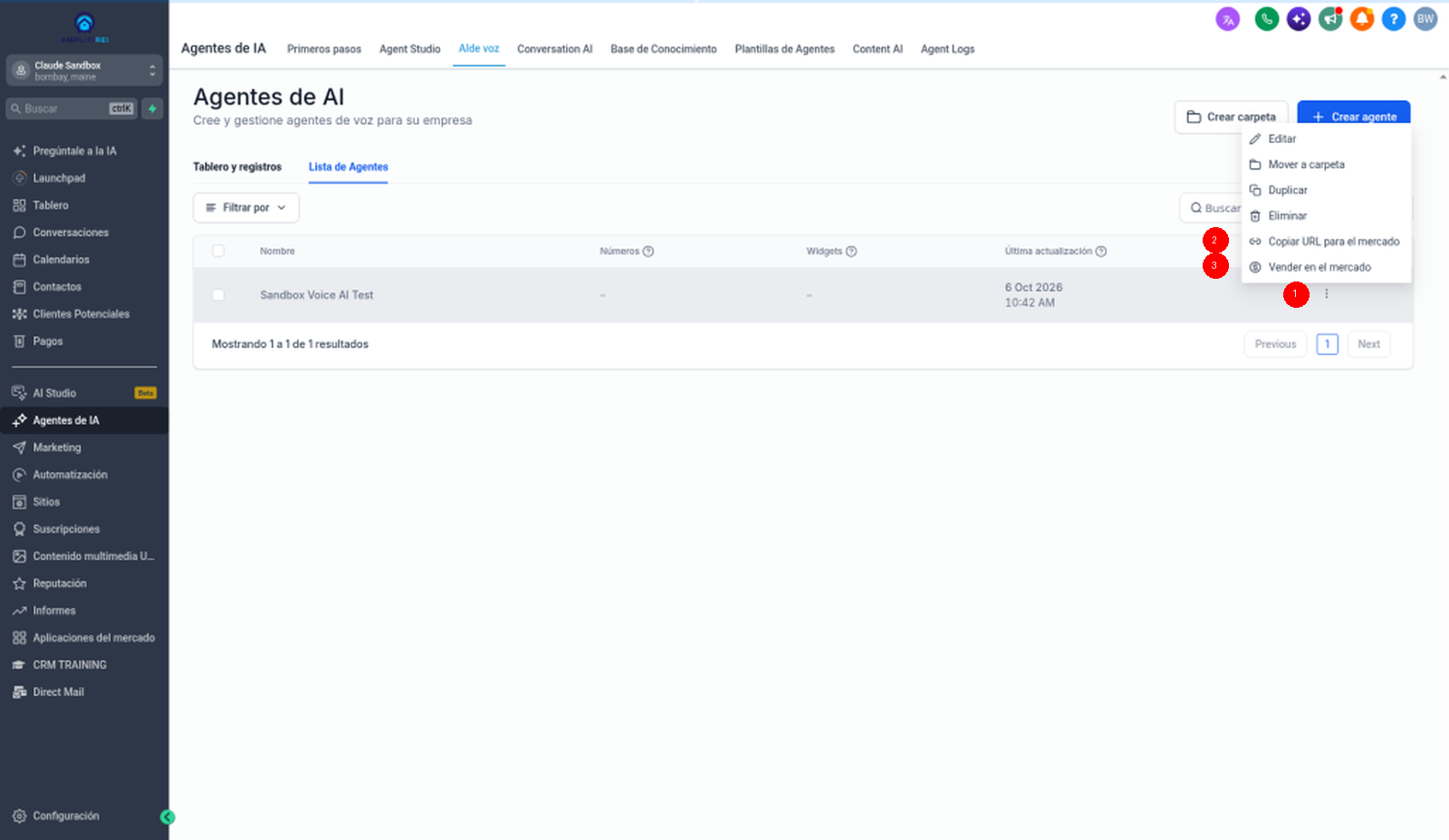Open the Agent Logs tab
Viewport: 1449px width, 840px height.
(947, 49)
